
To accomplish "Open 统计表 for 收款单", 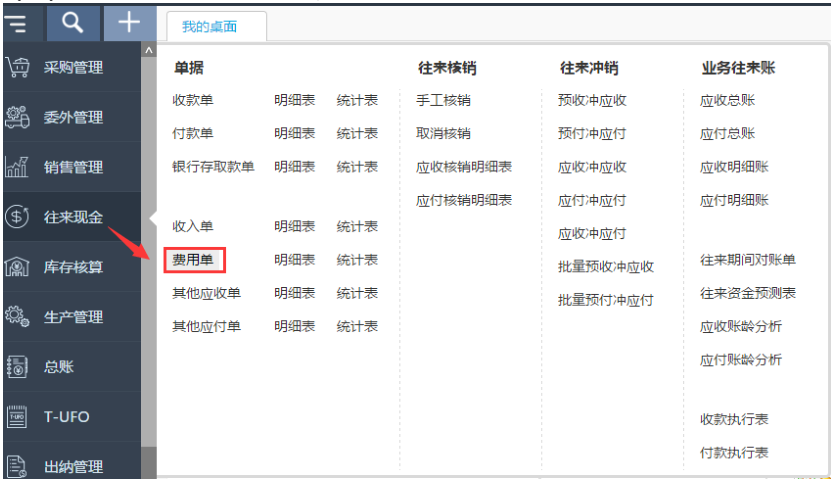I will point(357,100).
